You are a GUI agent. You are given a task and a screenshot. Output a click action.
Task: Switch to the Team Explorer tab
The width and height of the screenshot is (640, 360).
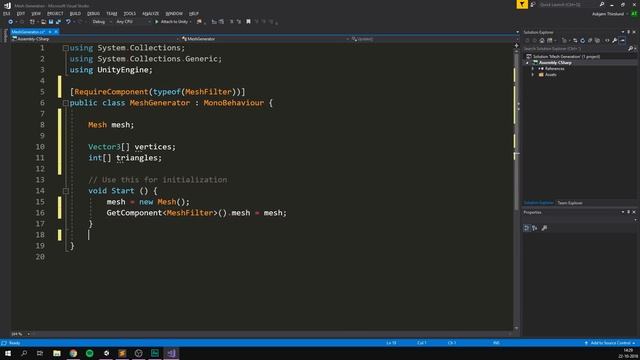(x=570, y=203)
